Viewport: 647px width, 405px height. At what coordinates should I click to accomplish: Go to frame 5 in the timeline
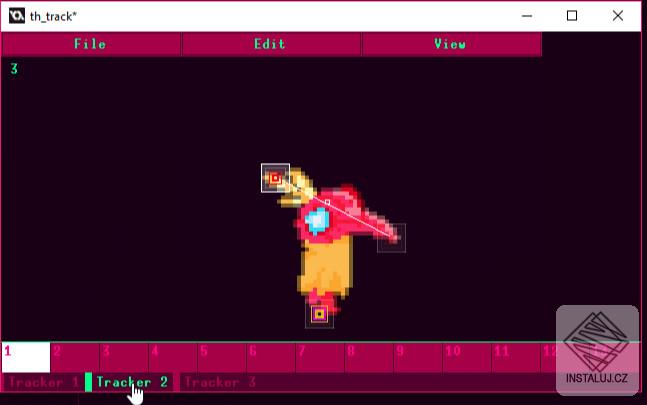tap(222, 357)
